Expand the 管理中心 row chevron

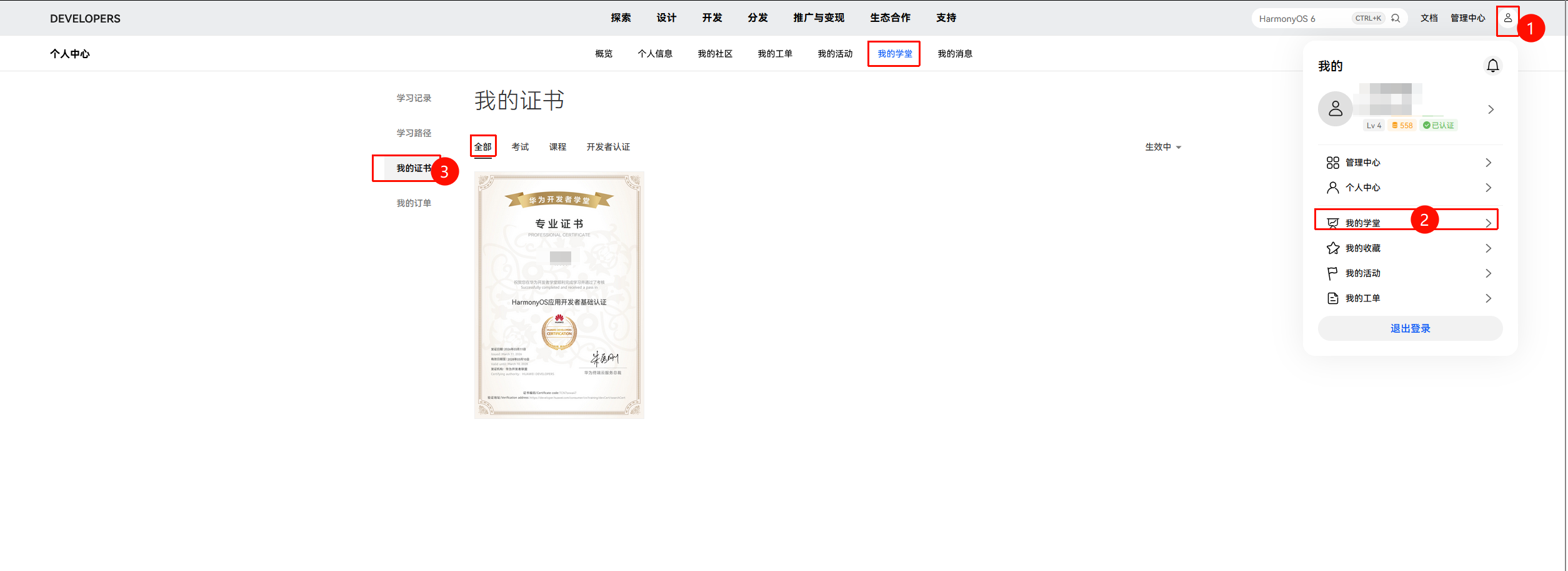1488,163
